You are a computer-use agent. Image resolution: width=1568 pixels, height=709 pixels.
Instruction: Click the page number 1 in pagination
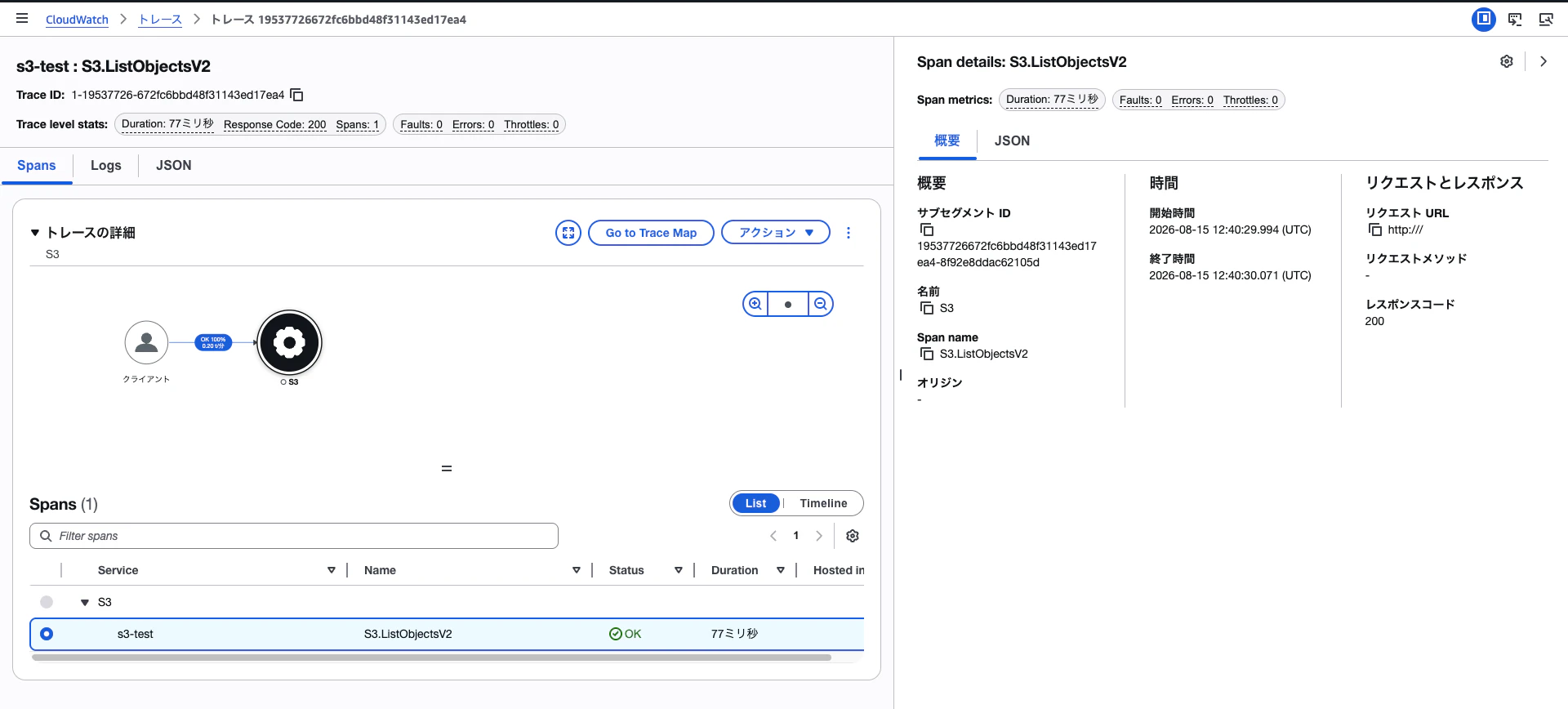click(796, 536)
